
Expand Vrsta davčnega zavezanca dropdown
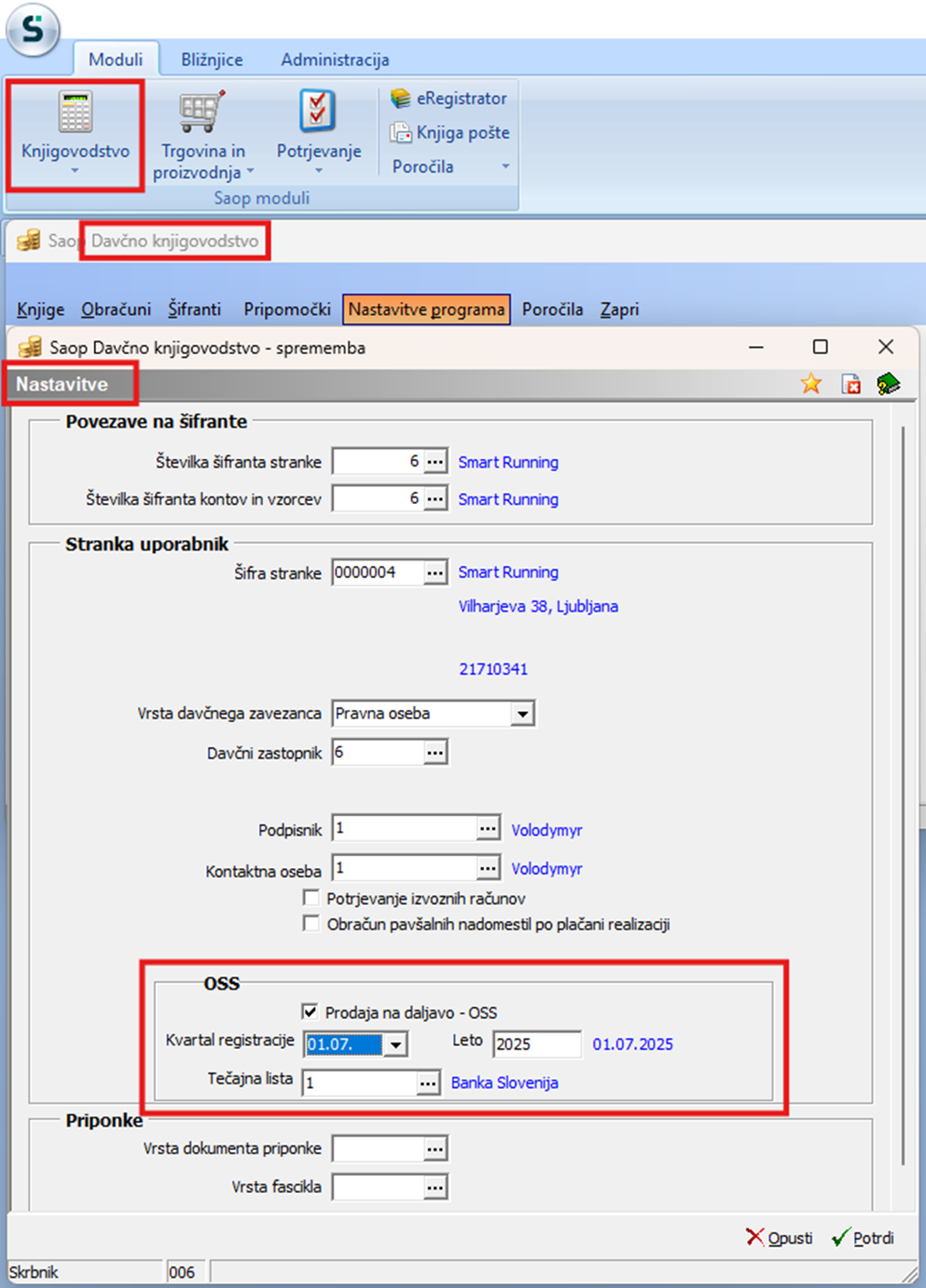point(522,714)
